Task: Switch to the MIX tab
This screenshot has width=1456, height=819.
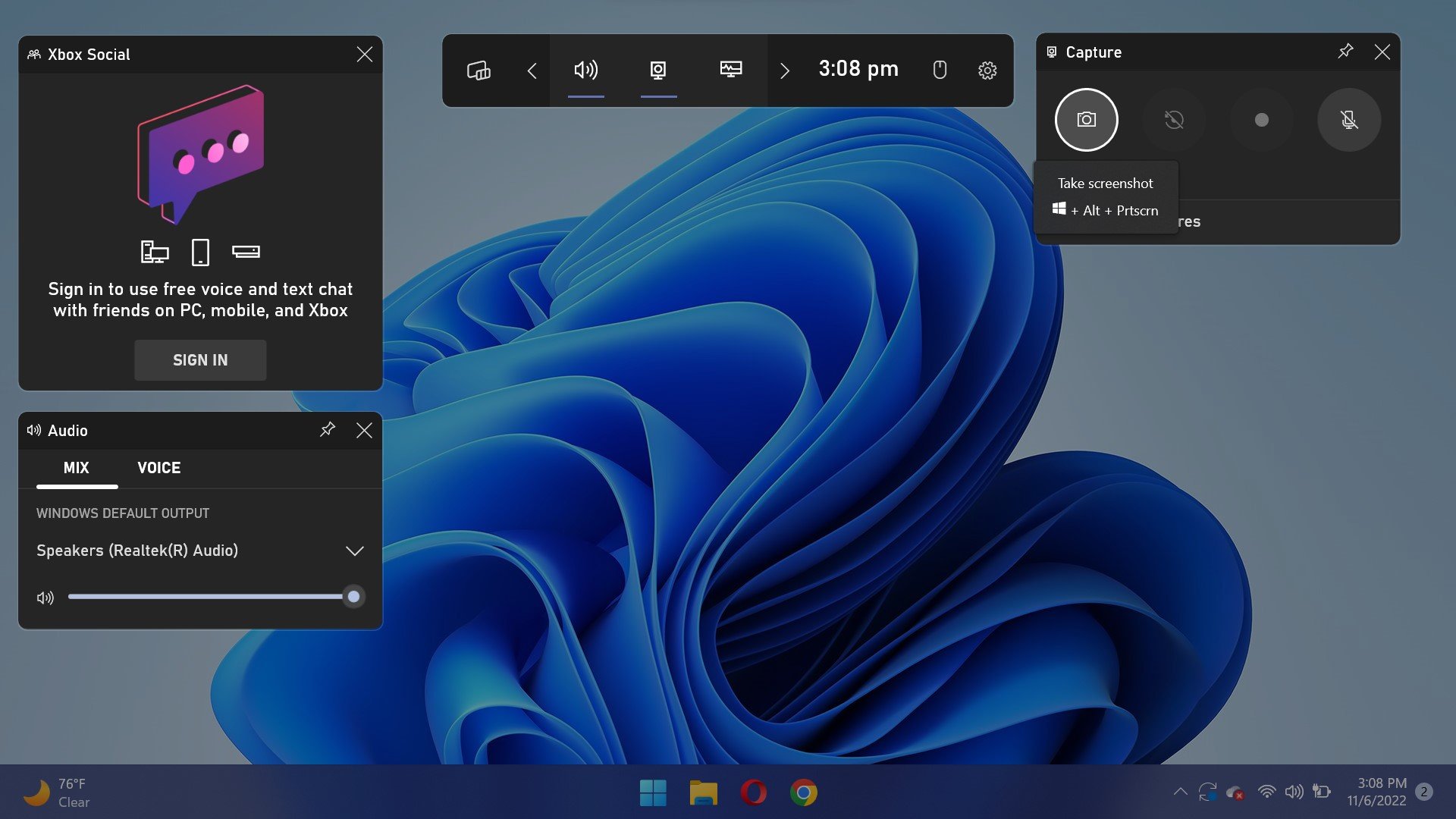Action: point(77,468)
